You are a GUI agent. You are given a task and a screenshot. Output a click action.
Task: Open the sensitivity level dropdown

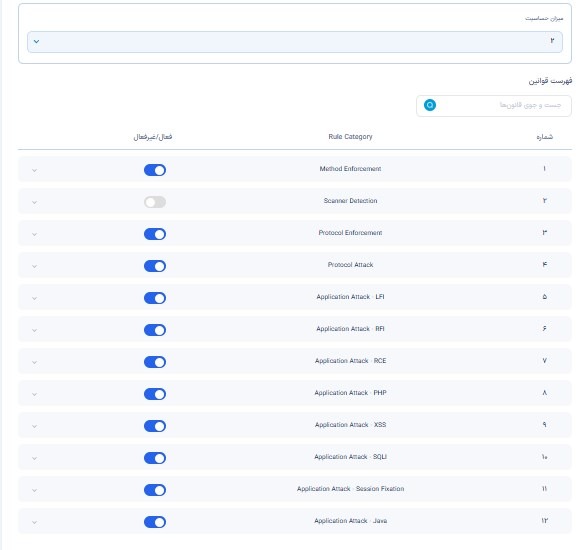[295, 42]
